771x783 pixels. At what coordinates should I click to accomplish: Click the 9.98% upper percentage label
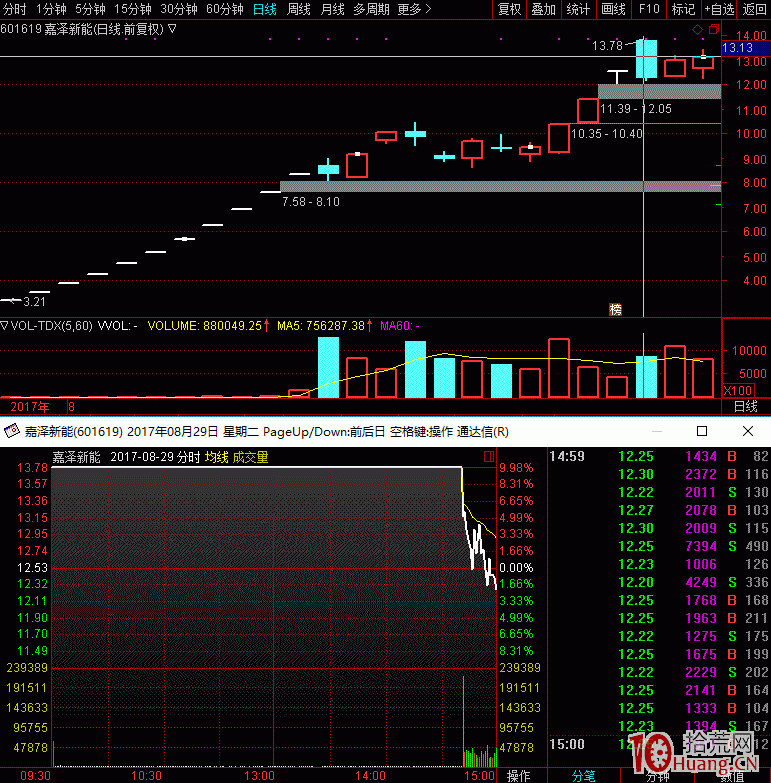(x=516, y=468)
